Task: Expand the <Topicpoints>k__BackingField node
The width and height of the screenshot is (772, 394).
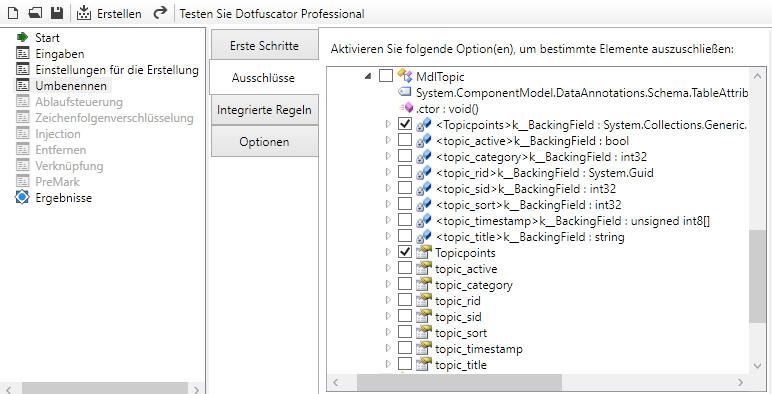Action: [x=388, y=124]
